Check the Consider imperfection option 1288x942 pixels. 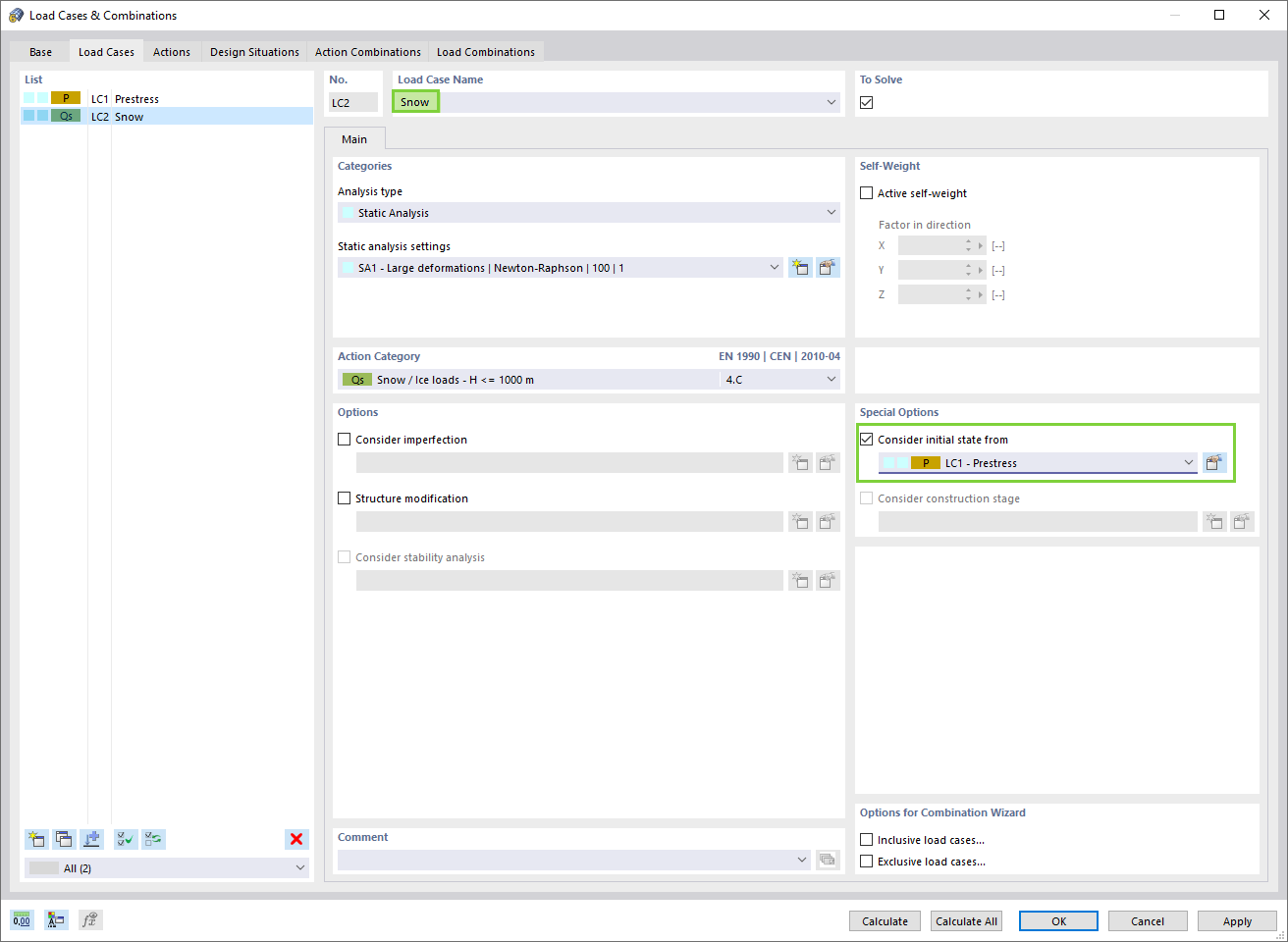(344, 439)
